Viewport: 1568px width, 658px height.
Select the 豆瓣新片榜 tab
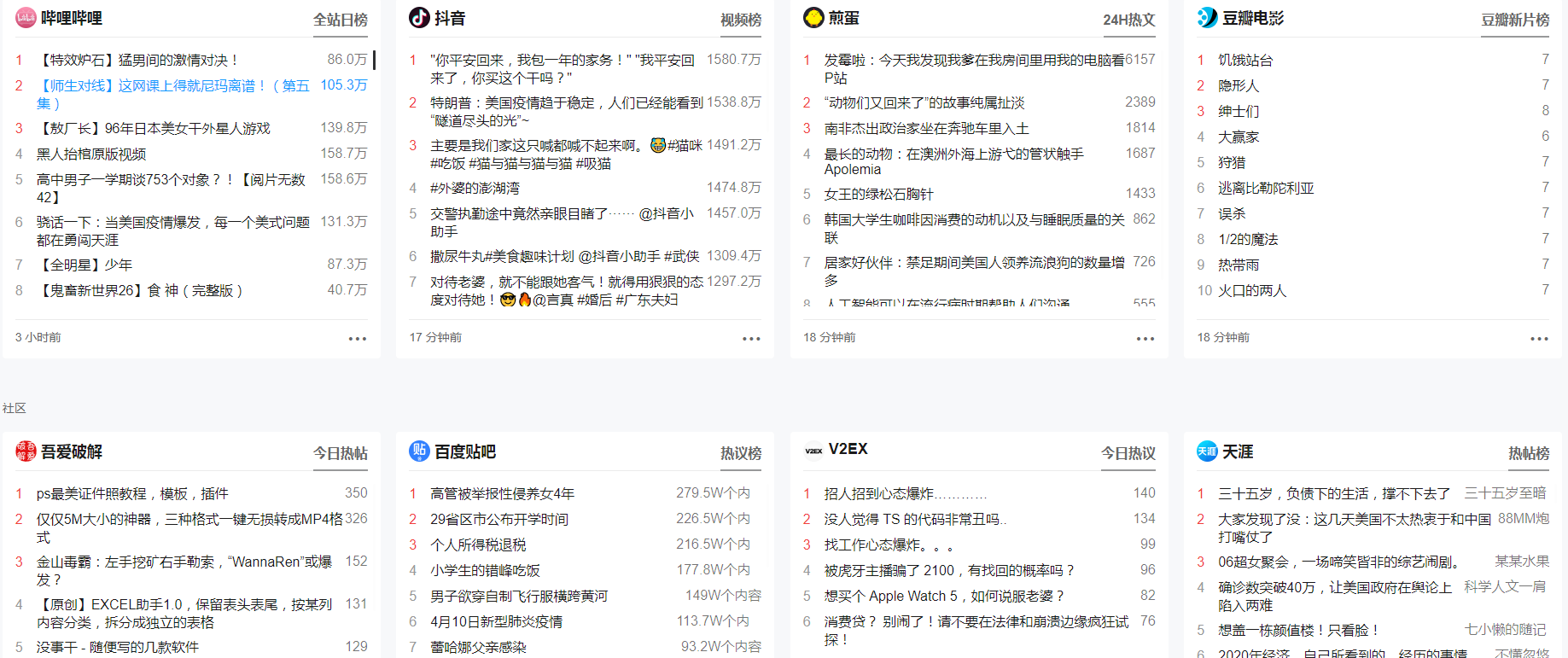click(x=1515, y=20)
